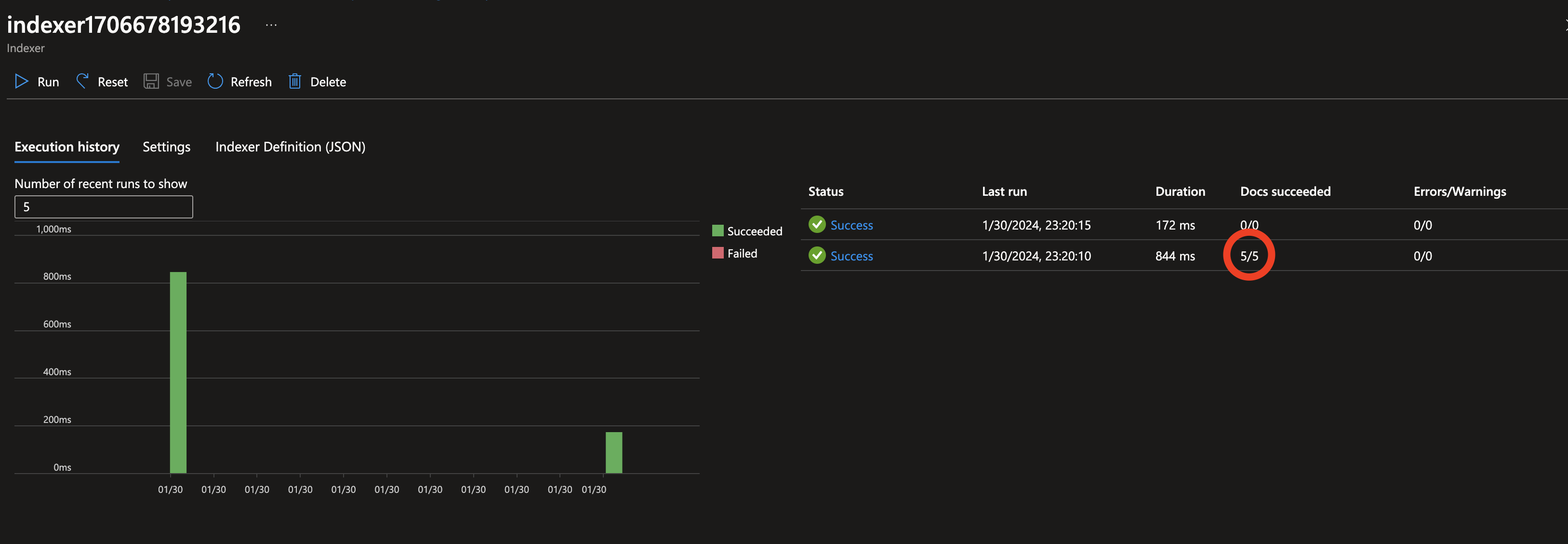Click the tall 844ms green chart bar
1568x544 pixels.
pyautogui.click(x=178, y=372)
